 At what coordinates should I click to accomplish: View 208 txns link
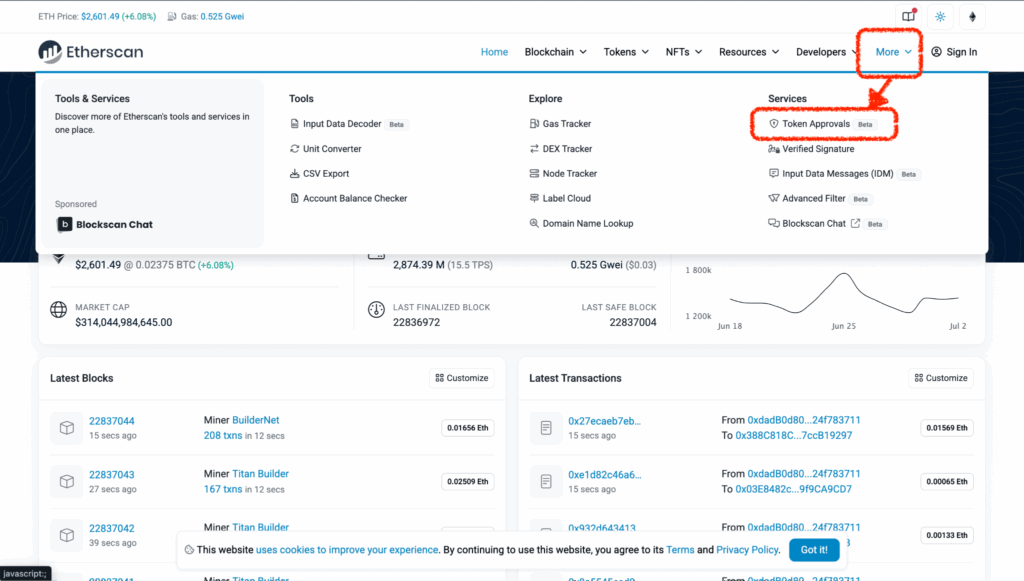click(223, 435)
